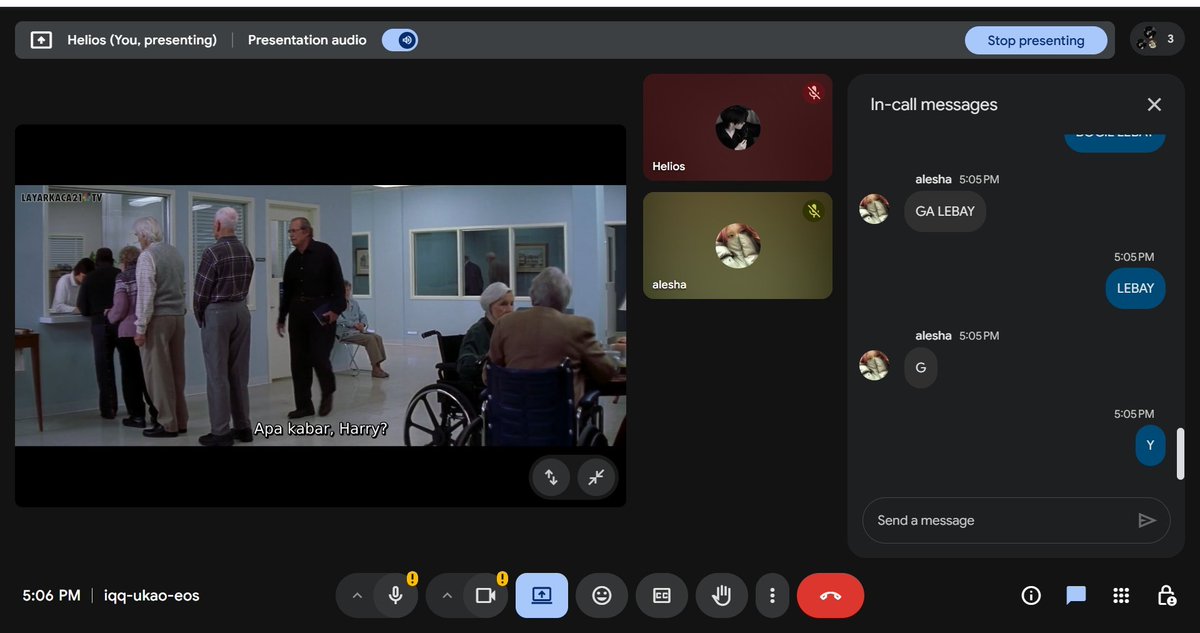
Task: Toggle closed captions
Action: click(x=661, y=595)
